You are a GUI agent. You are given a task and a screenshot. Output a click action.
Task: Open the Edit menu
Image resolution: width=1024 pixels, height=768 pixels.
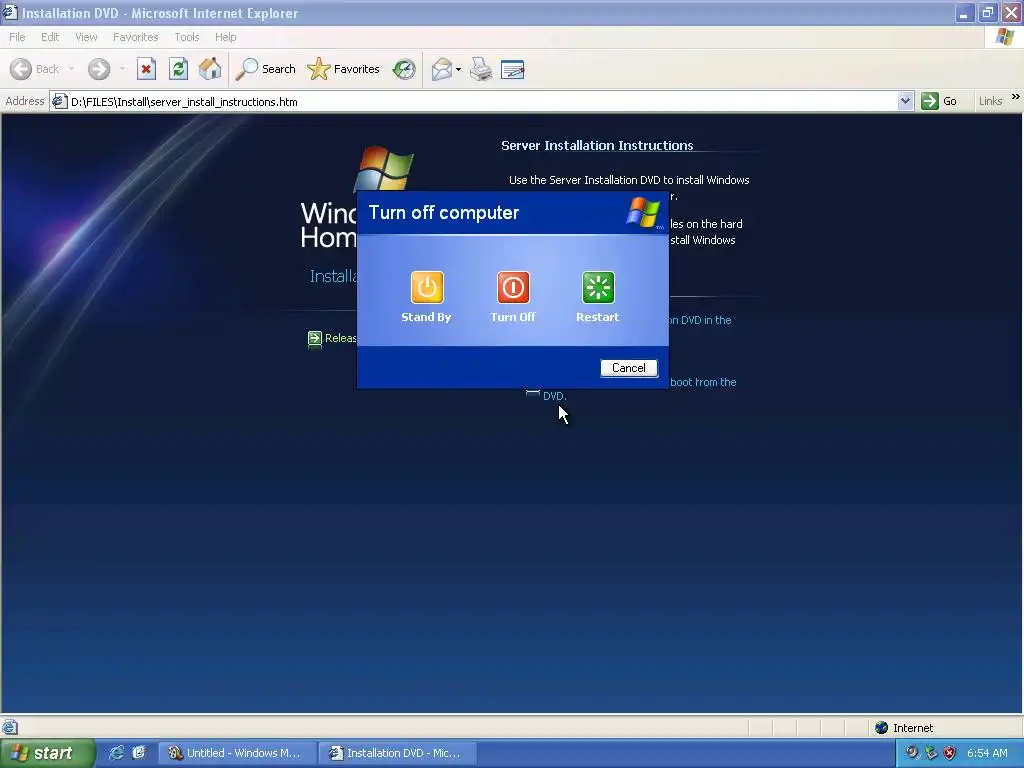click(x=50, y=37)
